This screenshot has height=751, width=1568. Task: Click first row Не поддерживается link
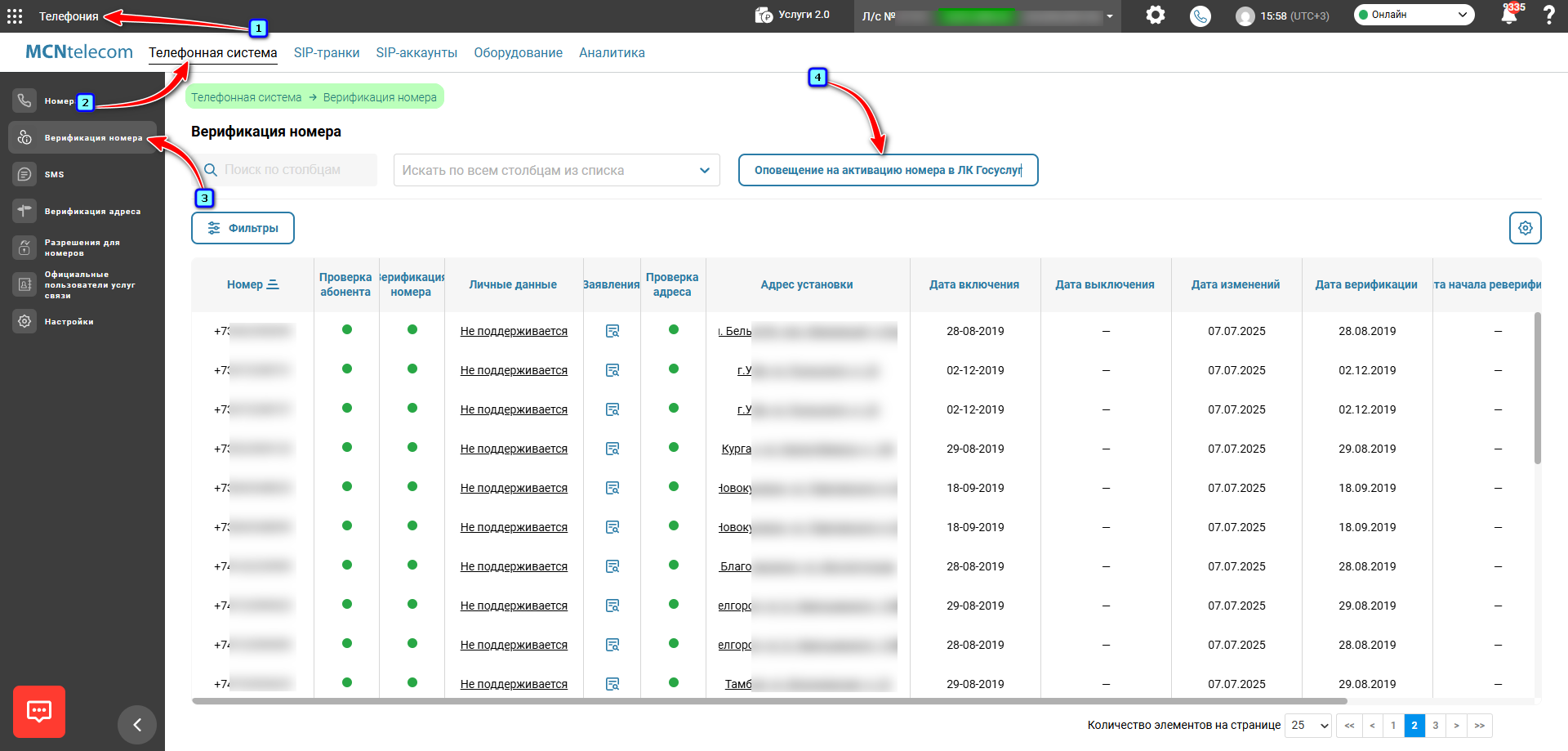pos(514,331)
